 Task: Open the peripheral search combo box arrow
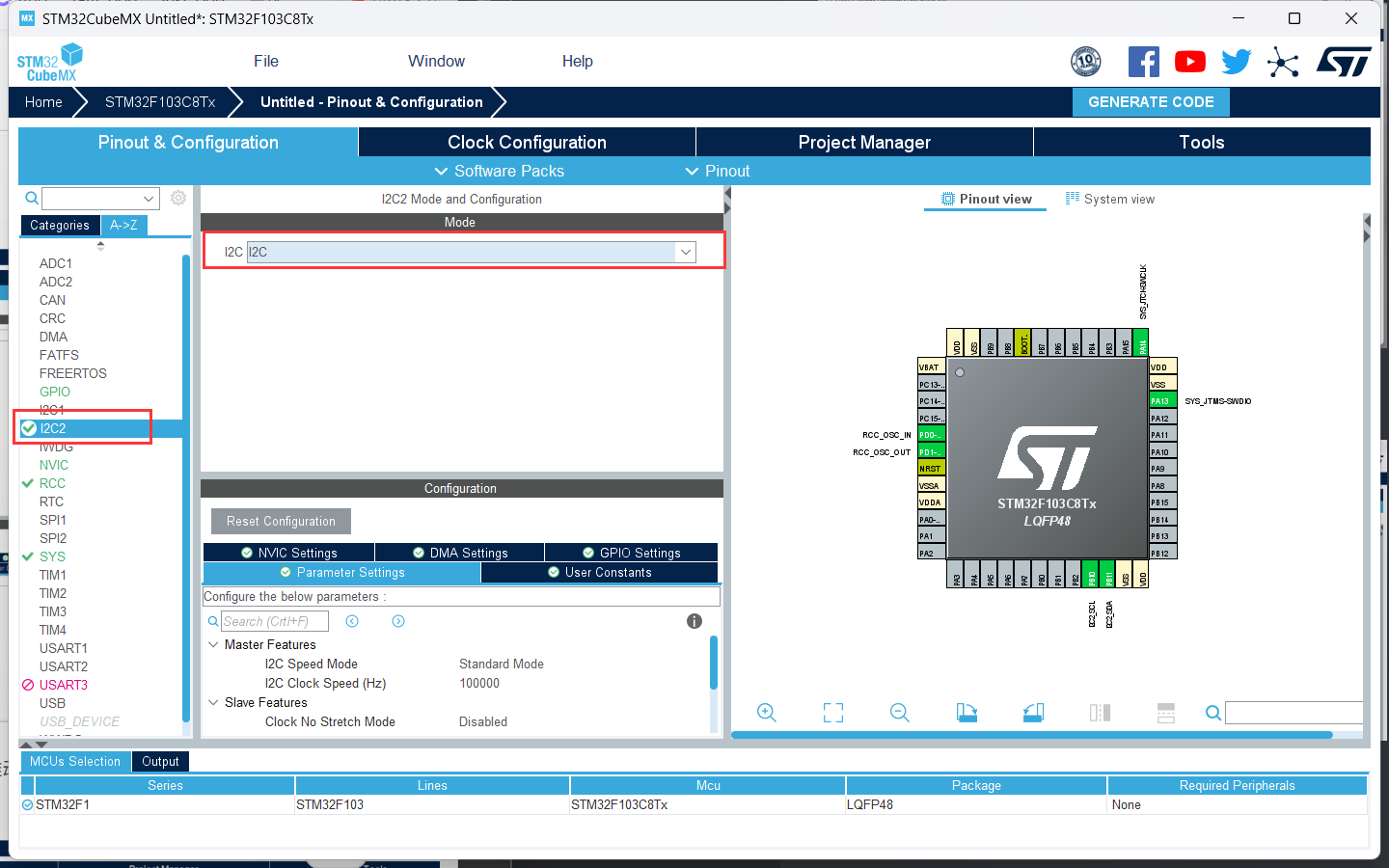(x=149, y=198)
